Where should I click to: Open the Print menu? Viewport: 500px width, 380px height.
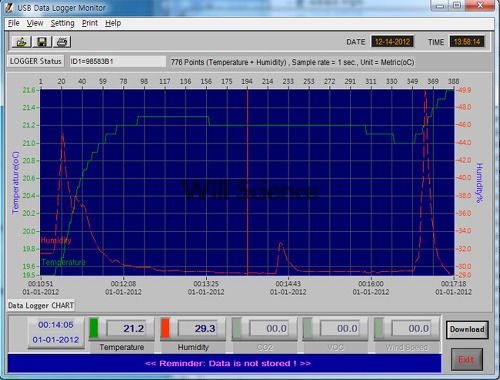pyautogui.click(x=90, y=23)
